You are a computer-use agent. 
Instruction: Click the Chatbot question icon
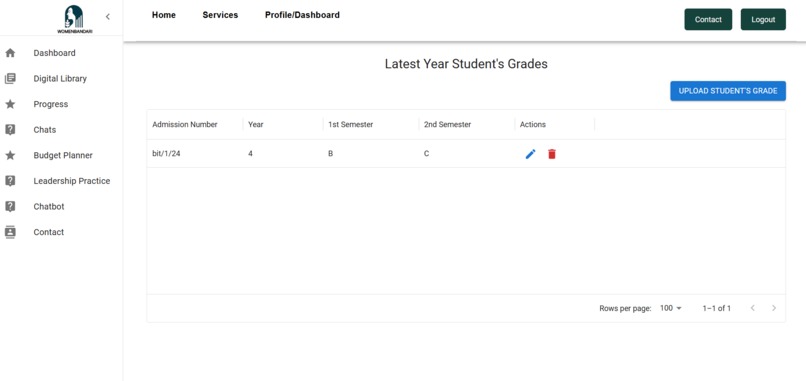(x=10, y=206)
